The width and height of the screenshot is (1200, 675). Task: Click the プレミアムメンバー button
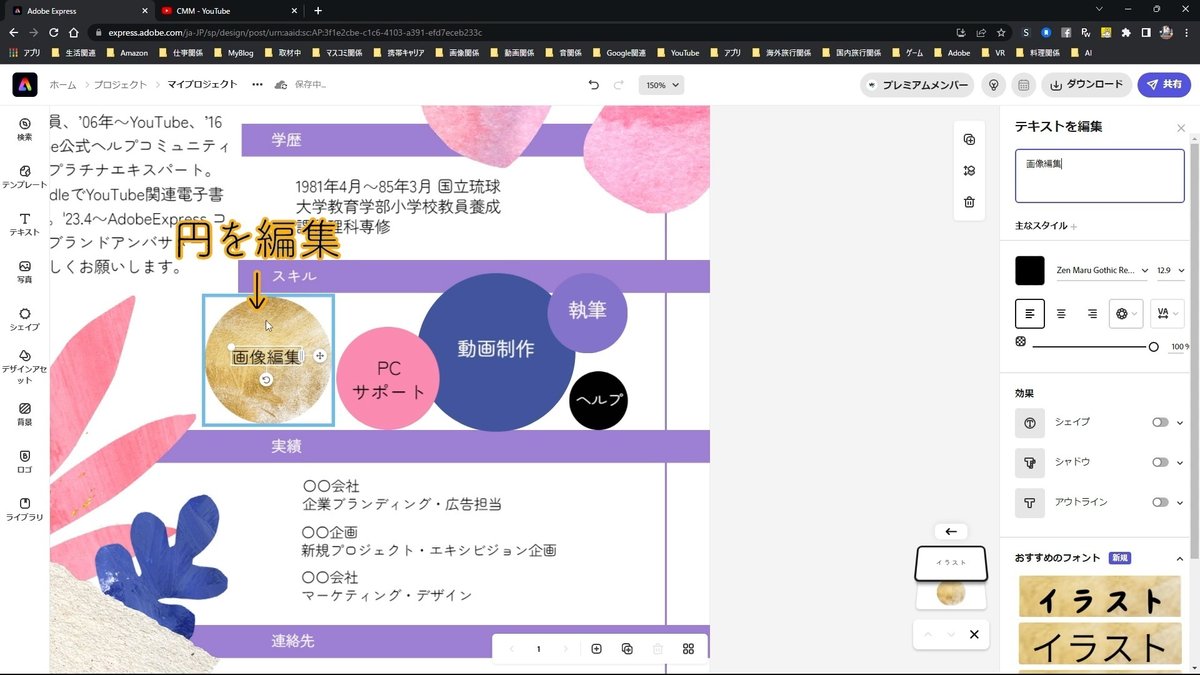(917, 85)
